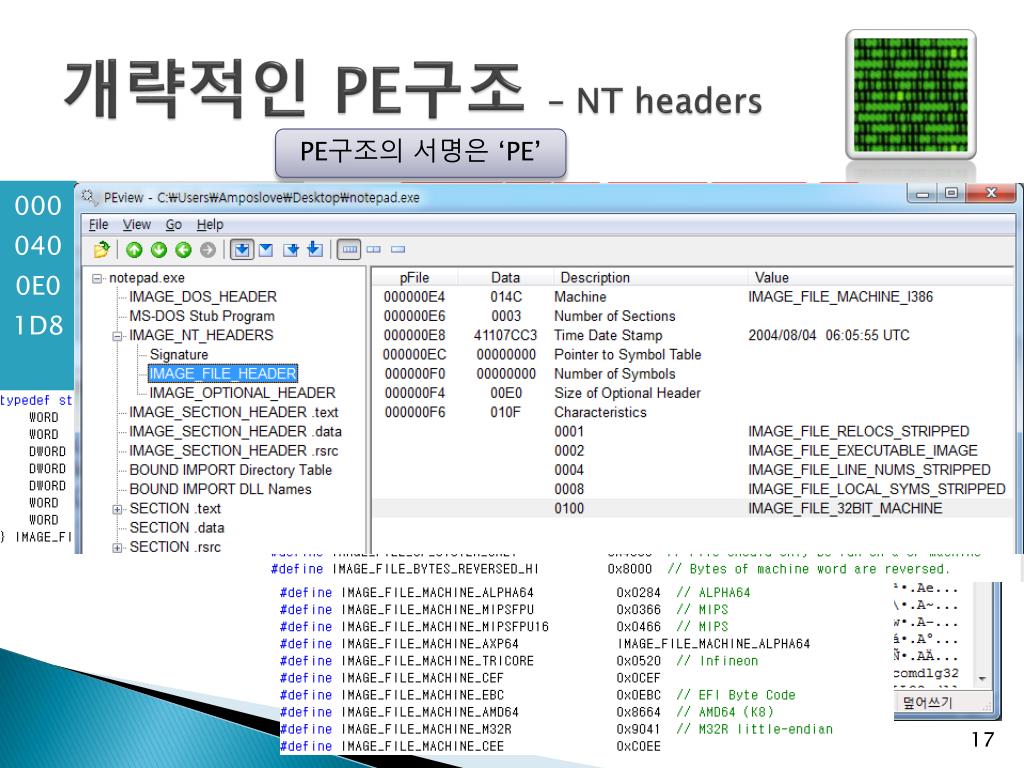Click IMAGE_FILE_LINE_NUMS_STRIPPED value
The image size is (1024, 768).
(x=869, y=470)
